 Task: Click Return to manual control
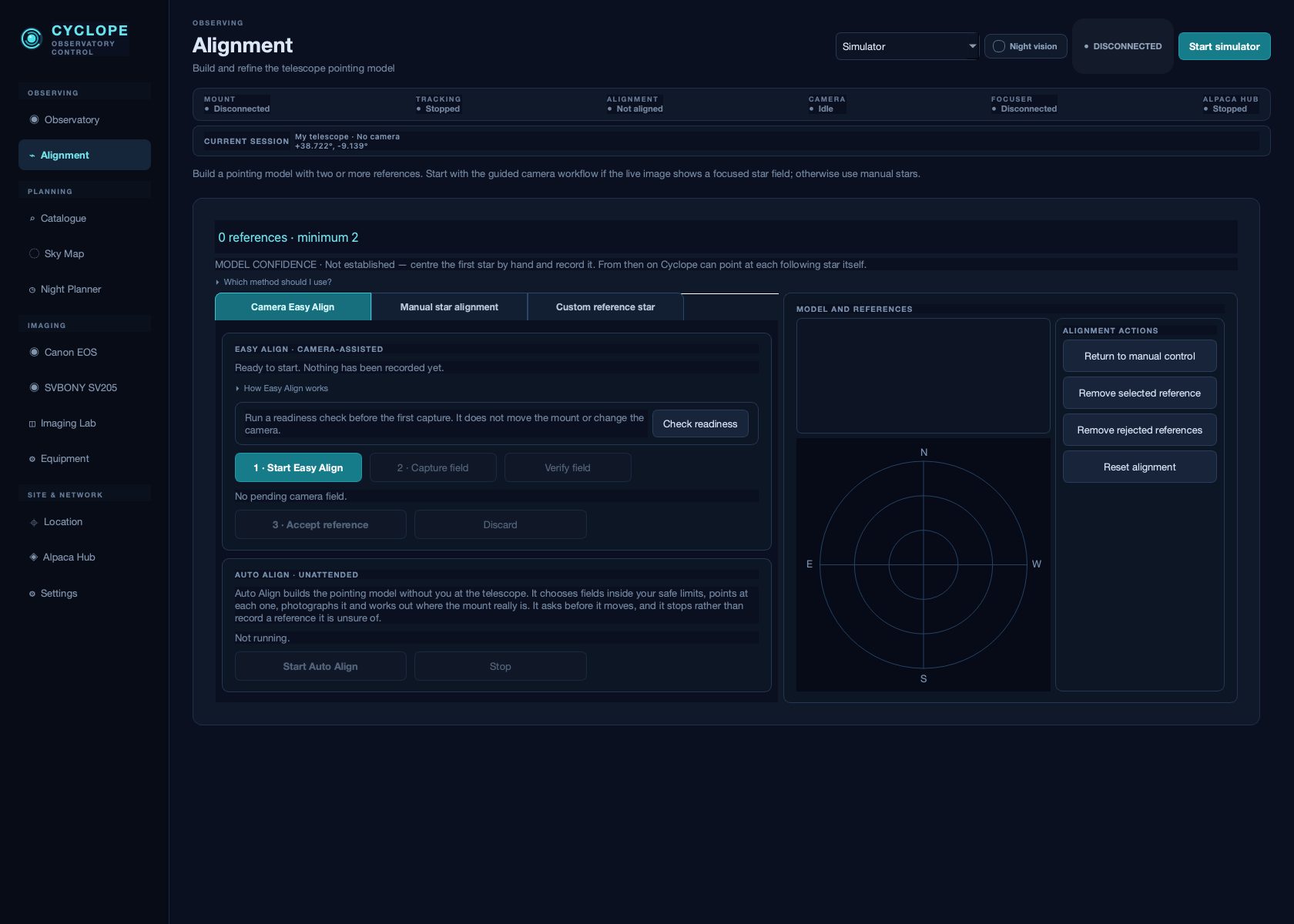tap(1140, 356)
